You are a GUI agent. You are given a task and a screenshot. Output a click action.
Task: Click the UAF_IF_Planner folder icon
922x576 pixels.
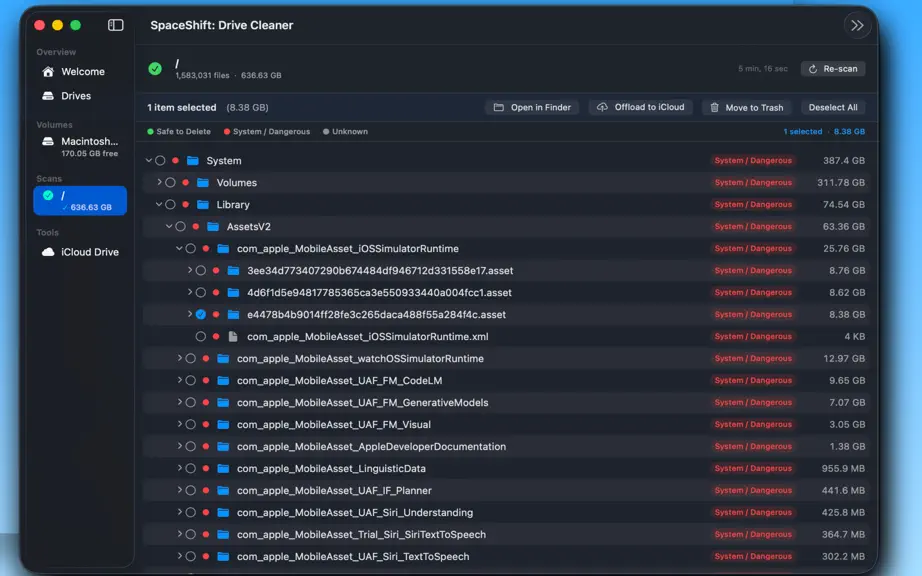coord(223,491)
